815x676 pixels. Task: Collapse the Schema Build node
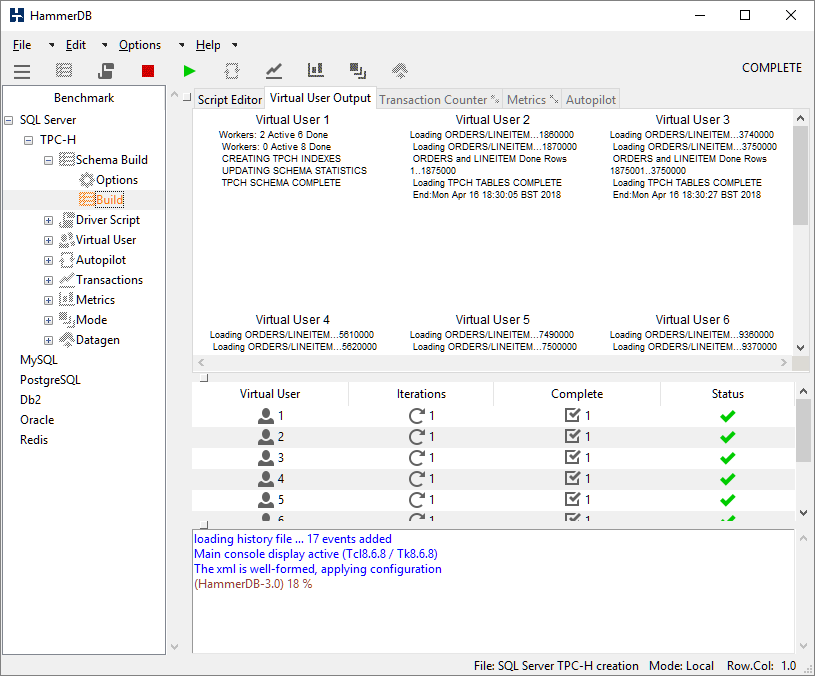pos(48,161)
